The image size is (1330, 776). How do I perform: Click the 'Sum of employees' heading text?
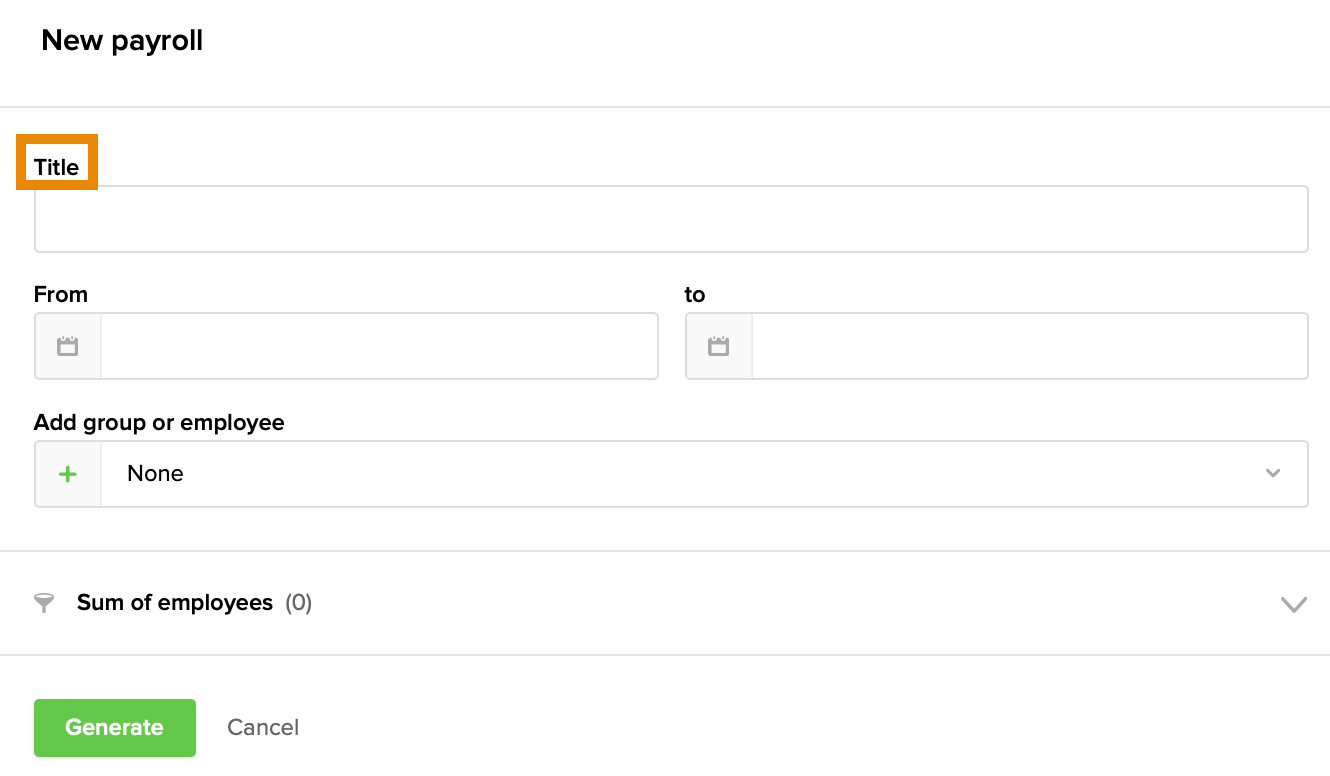(175, 603)
